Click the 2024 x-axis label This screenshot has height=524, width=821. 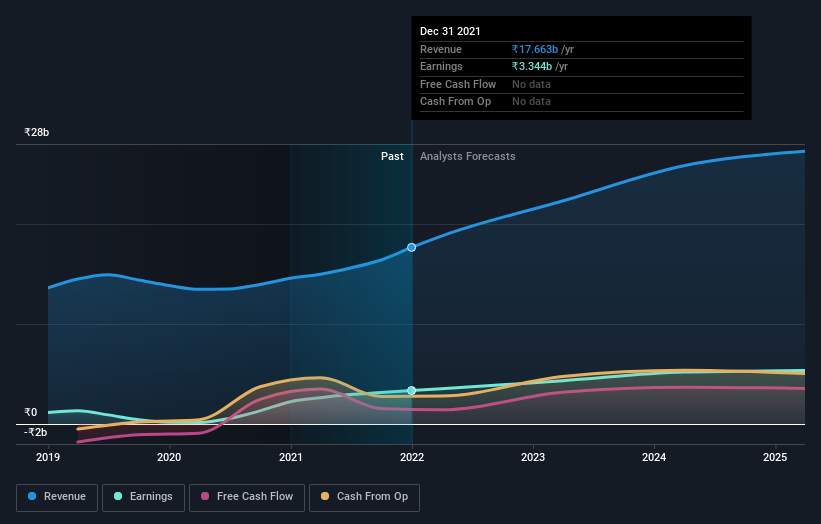click(654, 457)
